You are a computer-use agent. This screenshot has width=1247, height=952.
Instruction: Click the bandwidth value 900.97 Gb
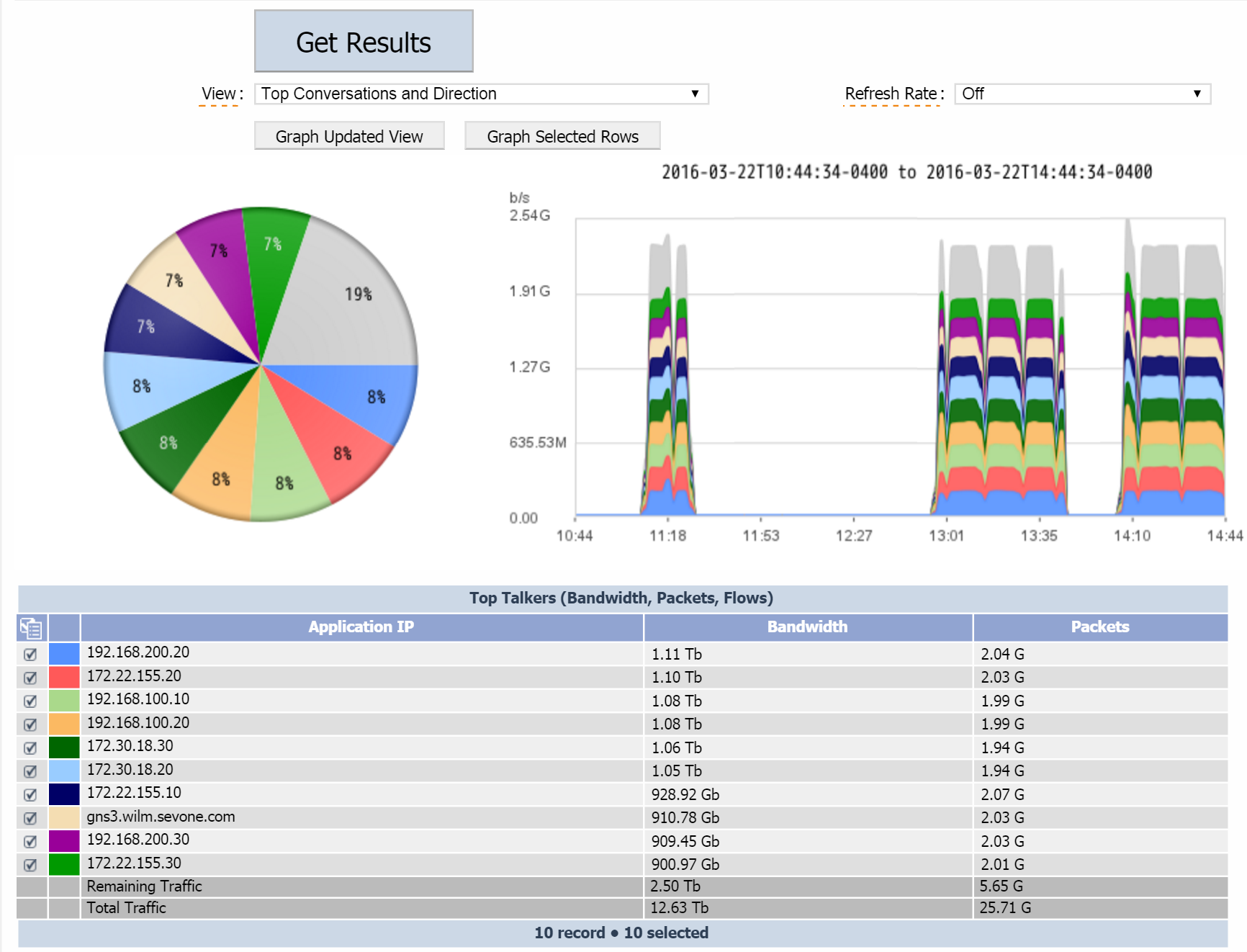685,865
